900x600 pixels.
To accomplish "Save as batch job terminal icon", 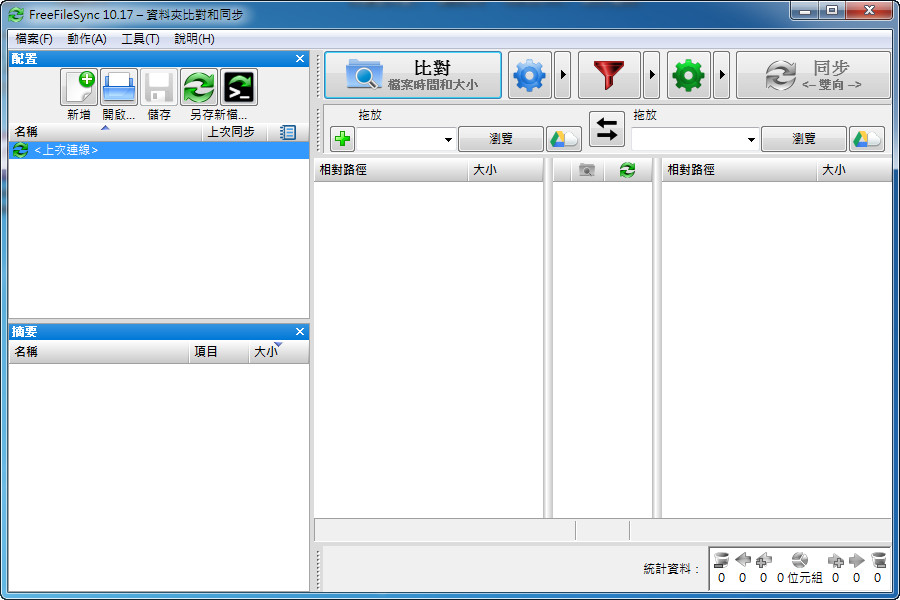I will point(239,87).
